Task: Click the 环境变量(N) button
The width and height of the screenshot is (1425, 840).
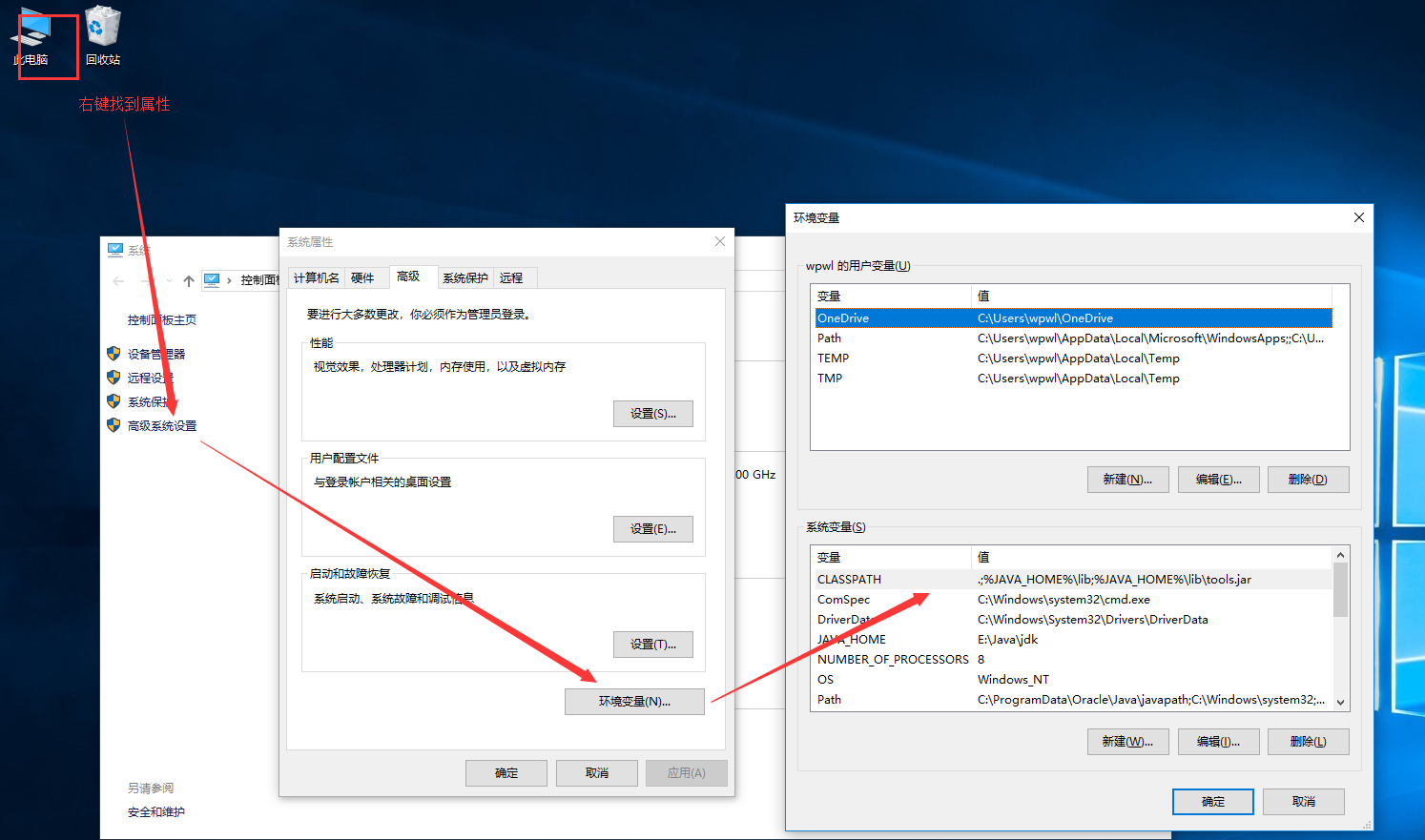Action: pyautogui.click(x=634, y=701)
